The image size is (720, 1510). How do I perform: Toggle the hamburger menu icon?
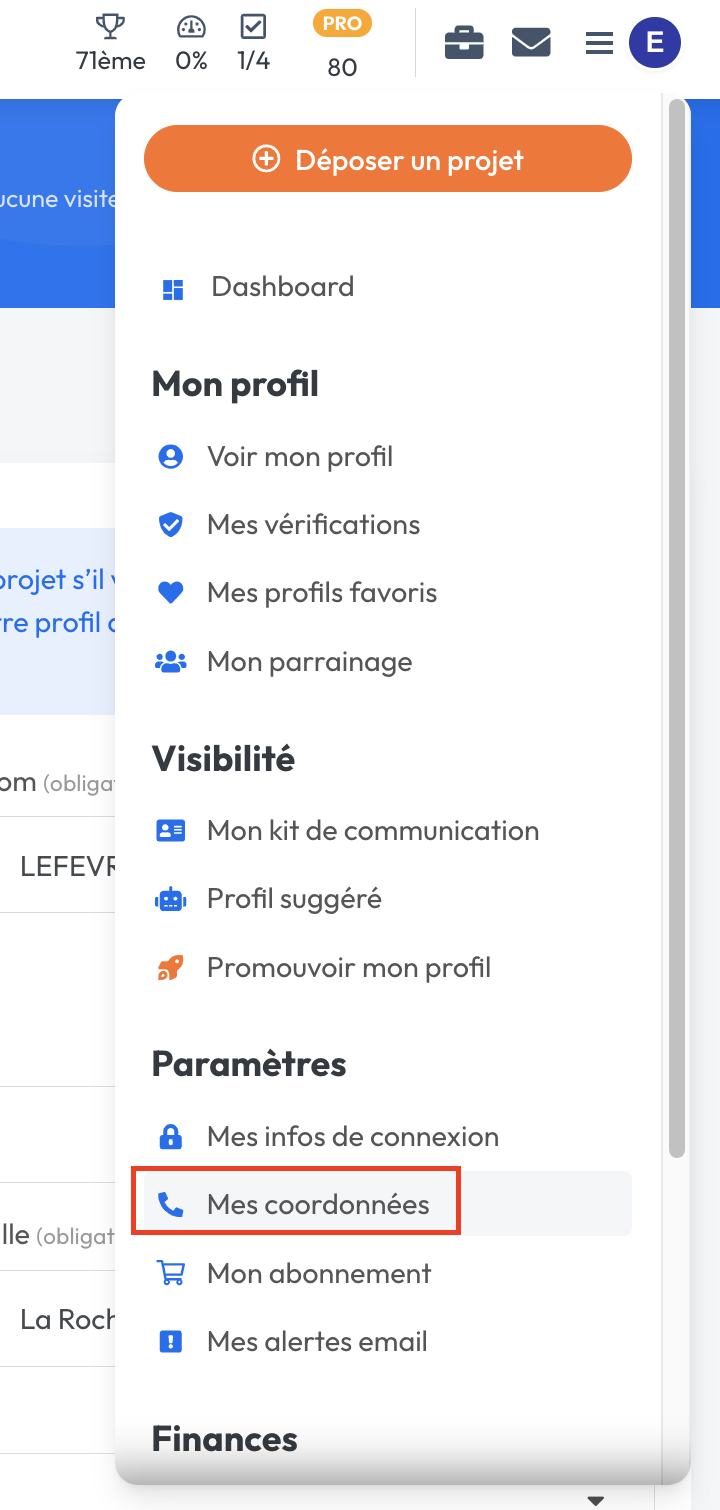[x=599, y=43]
